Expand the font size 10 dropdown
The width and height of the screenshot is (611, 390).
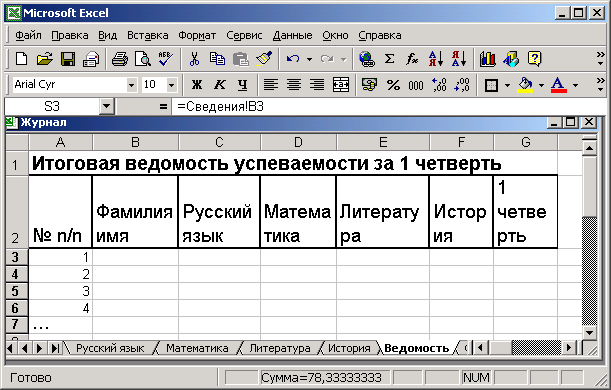tap(171, 85)
